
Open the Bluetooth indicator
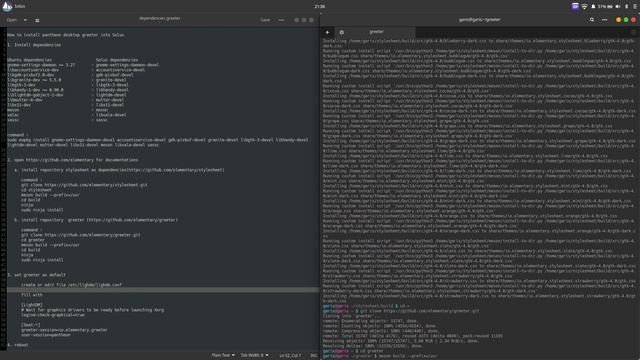click(x=627, y=7)
